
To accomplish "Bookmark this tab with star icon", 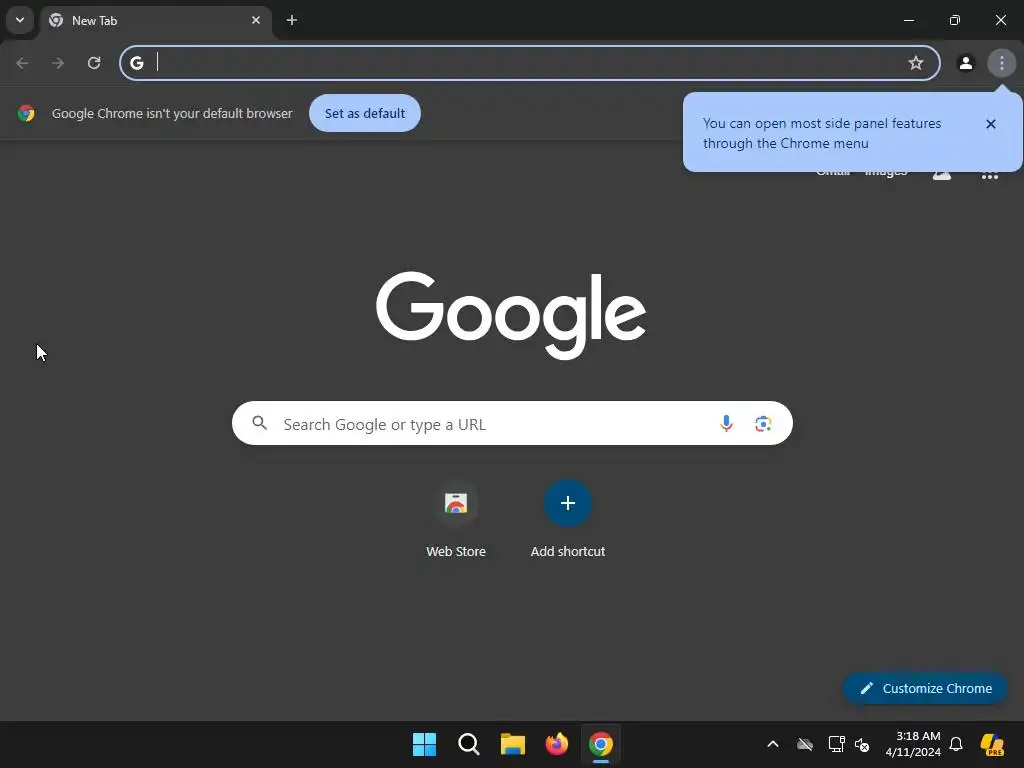I will [916, 63].
